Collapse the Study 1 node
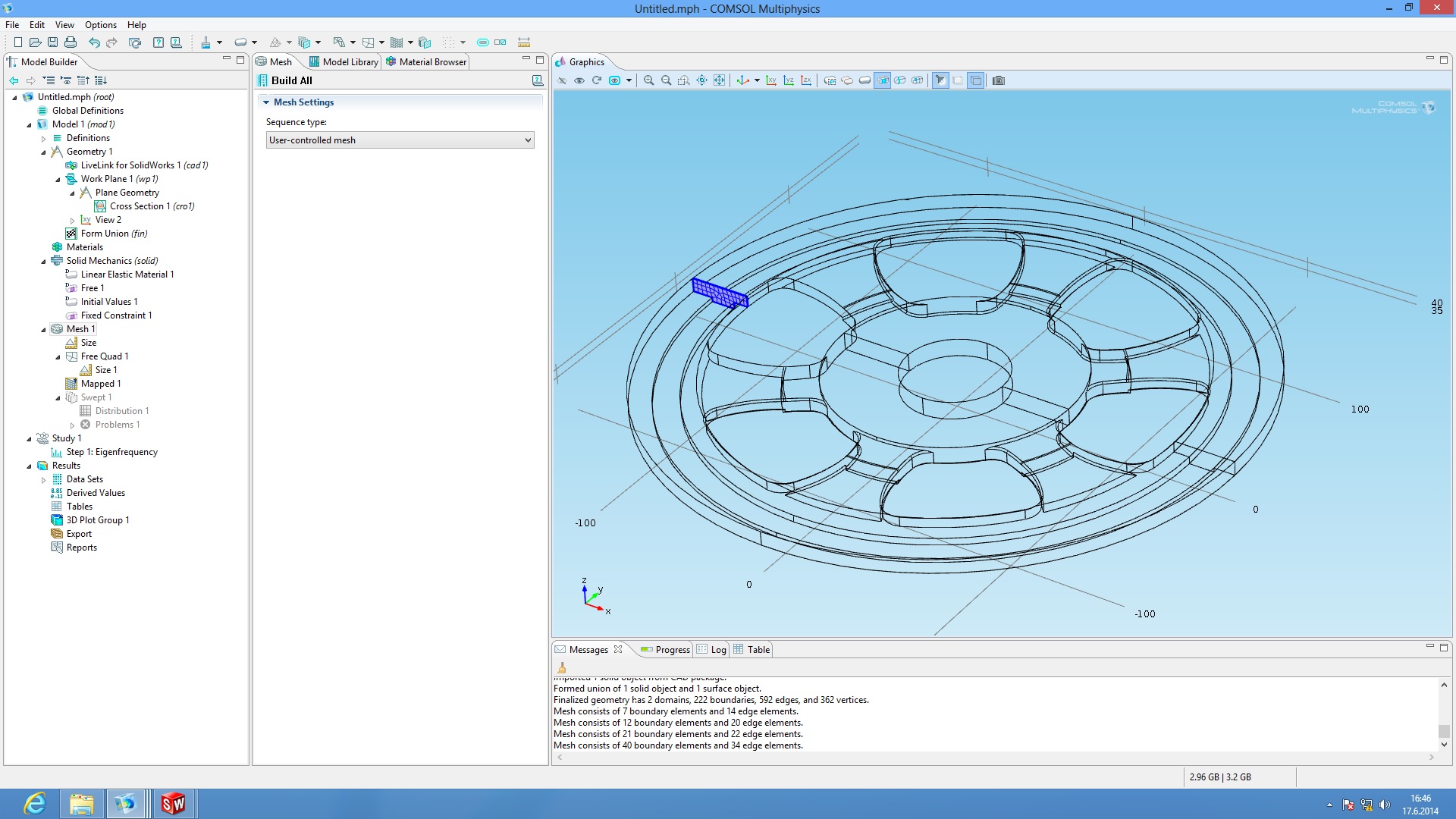 pyautogui.click(x=29, y=439)
